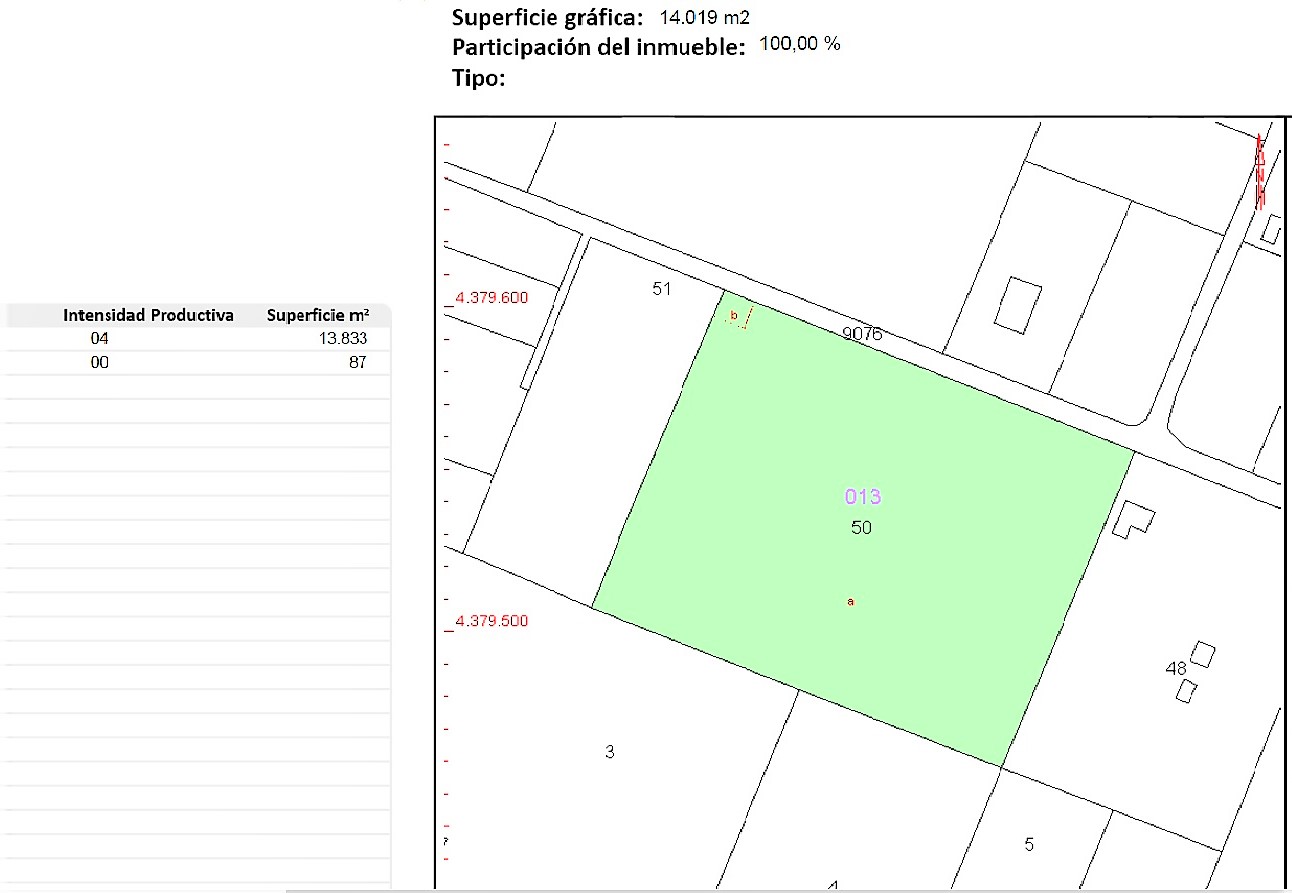Select intensity cell '00'

[x=99, y=363]
